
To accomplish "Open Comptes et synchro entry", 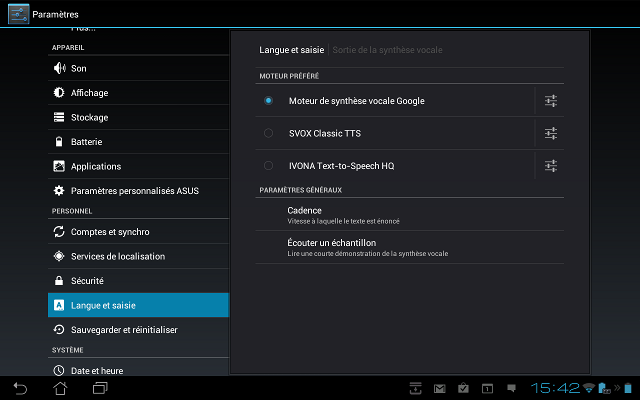I will [138, 232].
